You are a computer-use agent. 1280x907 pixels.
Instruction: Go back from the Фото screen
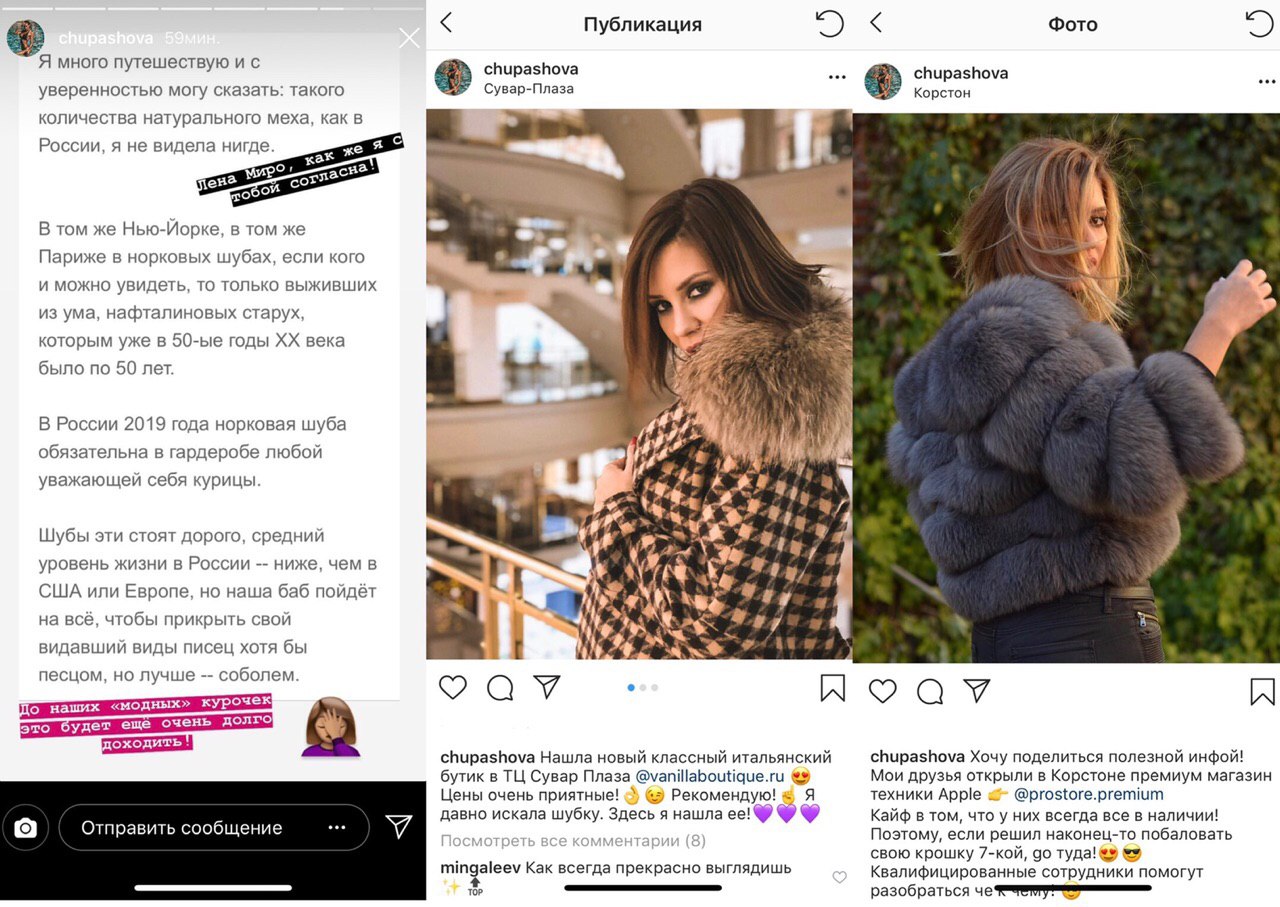coord(876,23)
